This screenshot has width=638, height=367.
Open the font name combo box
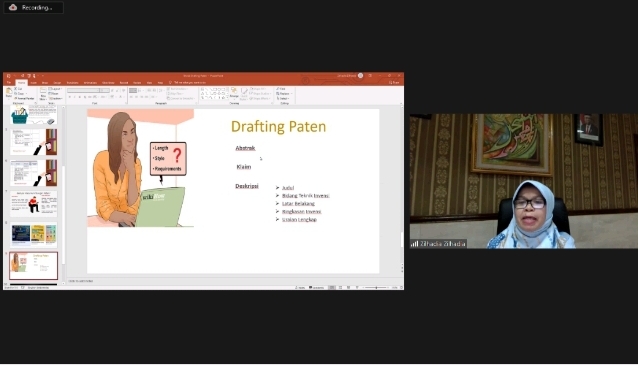tap(83, 90)
